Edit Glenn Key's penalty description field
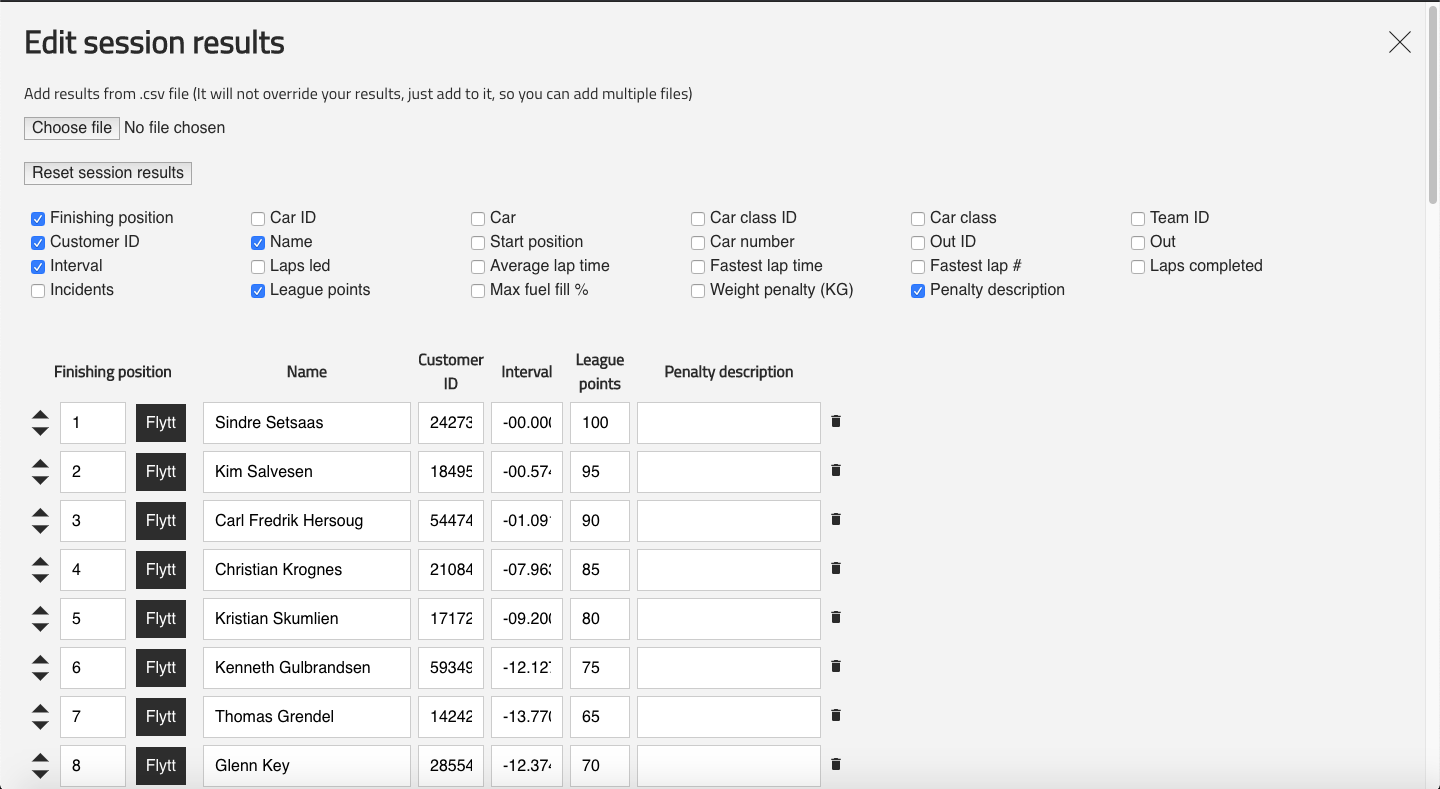The image size is (1440, 789). [x=728, y=765]
